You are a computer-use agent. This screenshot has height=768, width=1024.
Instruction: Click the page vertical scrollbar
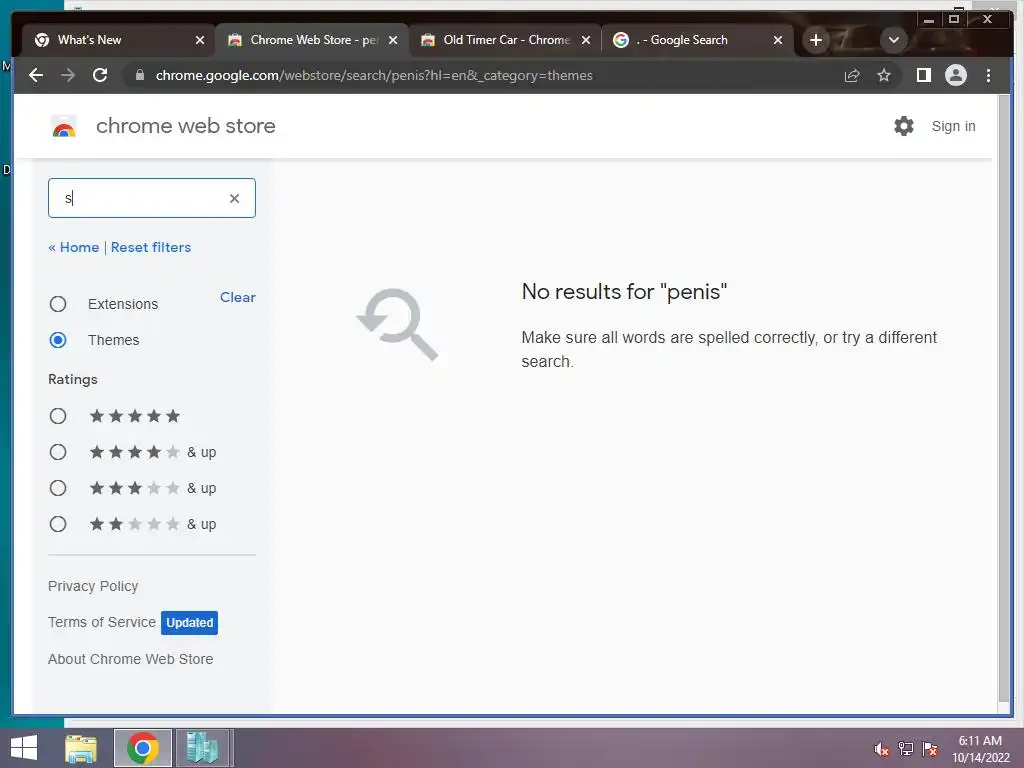pyautogui.click(x=1004, y=398)
